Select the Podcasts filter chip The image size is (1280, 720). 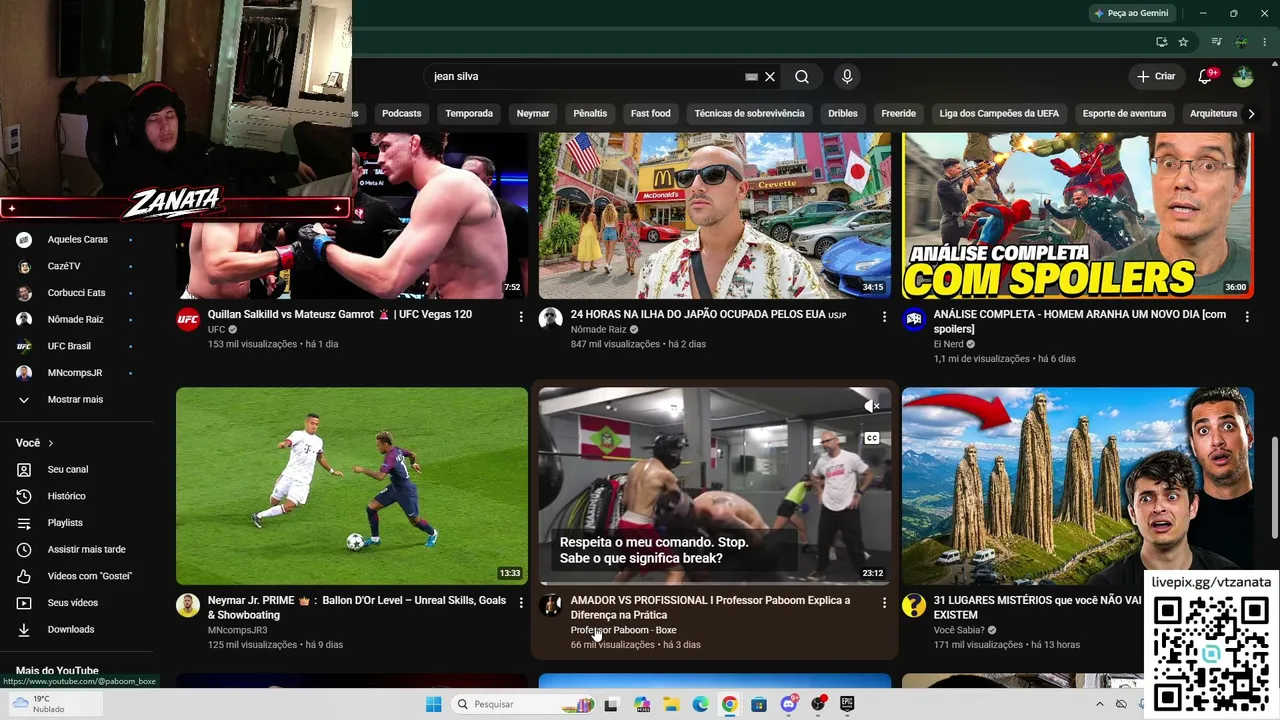402,114
